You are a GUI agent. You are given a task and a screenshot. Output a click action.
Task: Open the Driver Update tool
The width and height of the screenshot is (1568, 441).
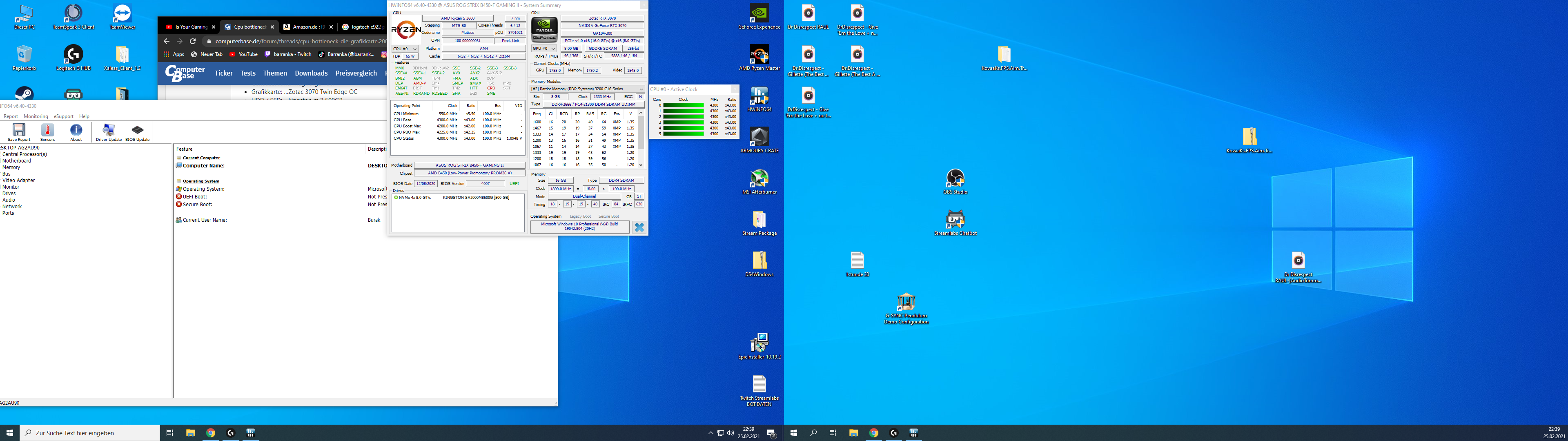click(108, 131)
